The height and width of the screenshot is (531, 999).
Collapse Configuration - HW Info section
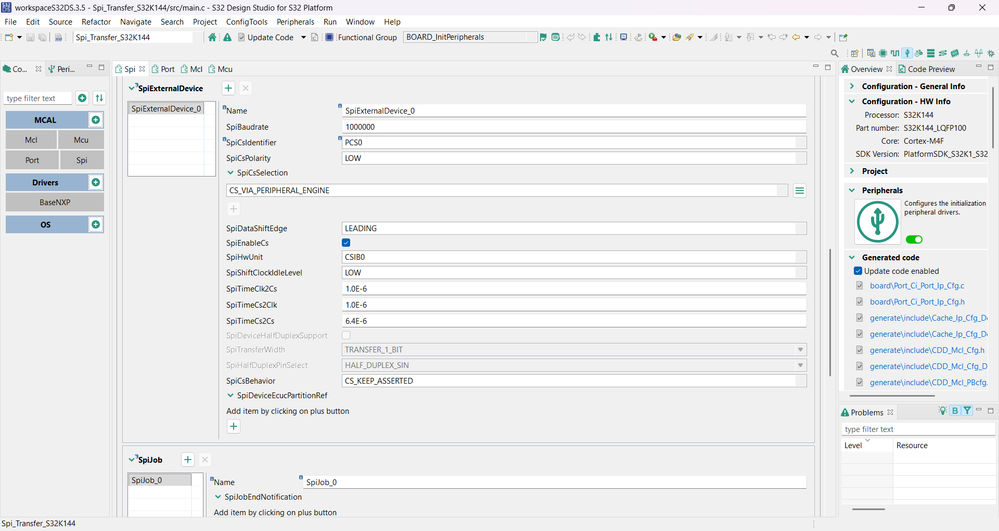point(852,101)
